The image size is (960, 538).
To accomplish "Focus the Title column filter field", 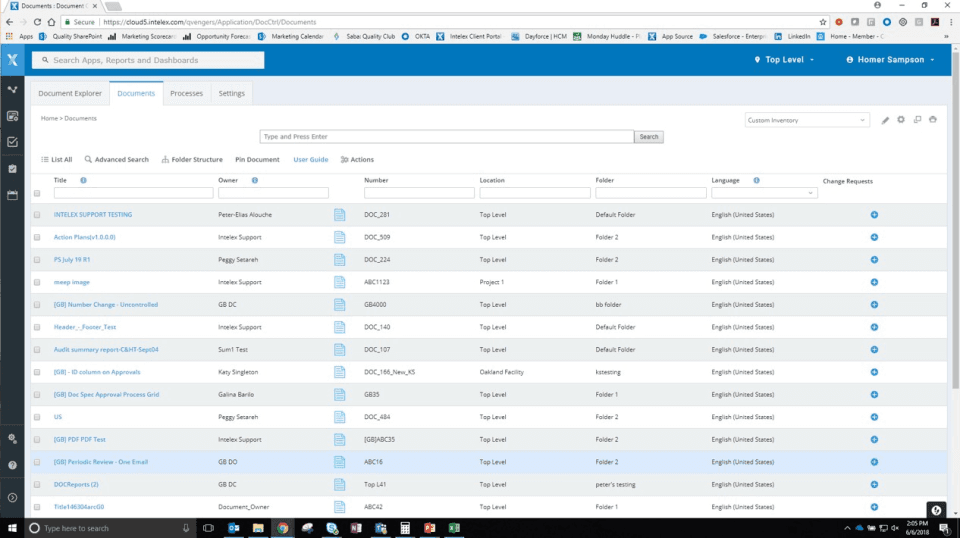I will click(x=133, y=193).
